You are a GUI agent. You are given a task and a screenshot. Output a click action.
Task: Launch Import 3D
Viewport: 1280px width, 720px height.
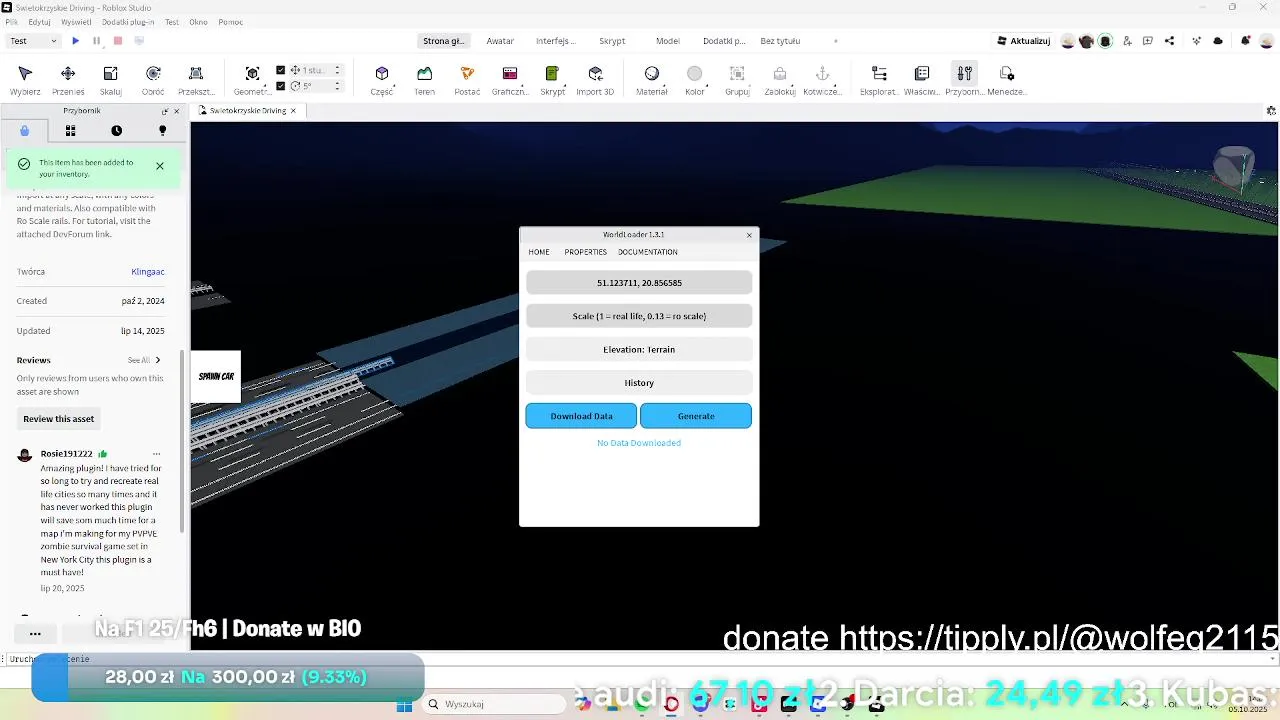pyautogui.click(x=595, y=80)
